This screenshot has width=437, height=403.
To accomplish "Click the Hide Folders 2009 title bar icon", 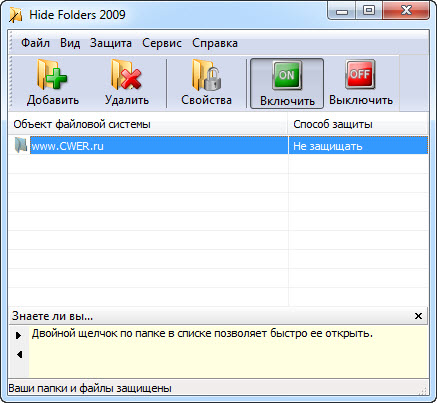I will [x=16, y=15].
